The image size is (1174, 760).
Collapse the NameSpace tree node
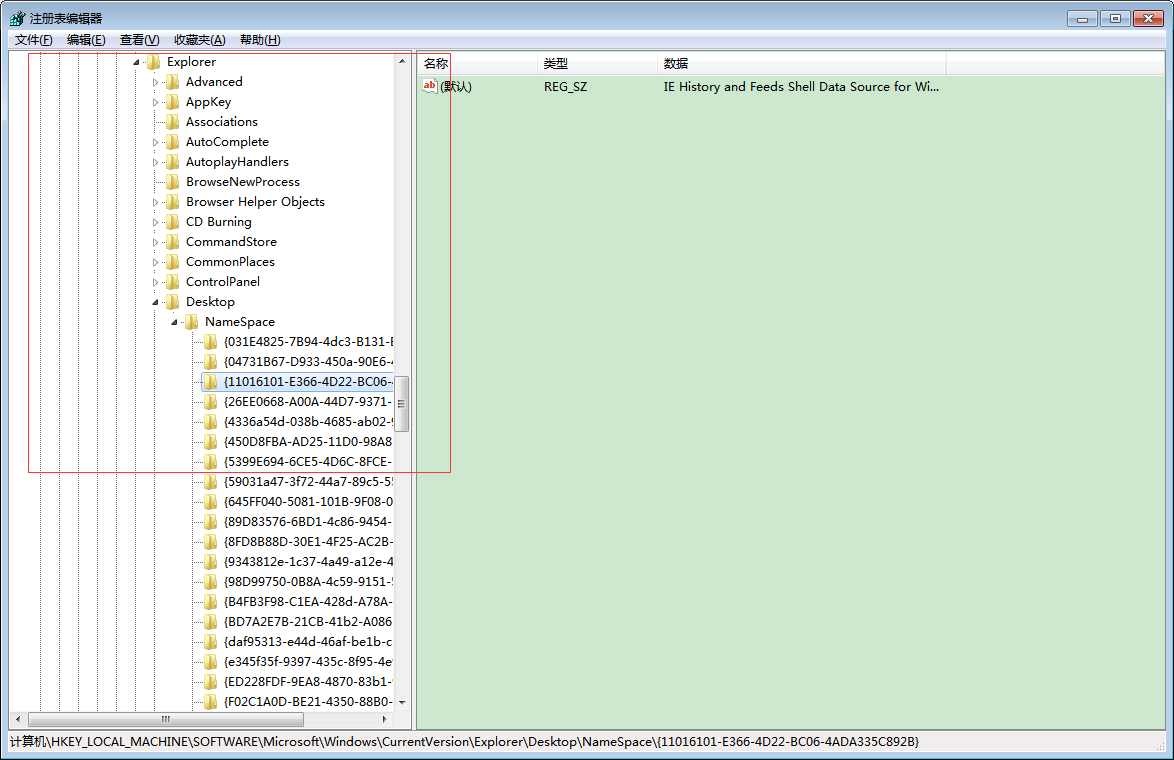point(174,322)
